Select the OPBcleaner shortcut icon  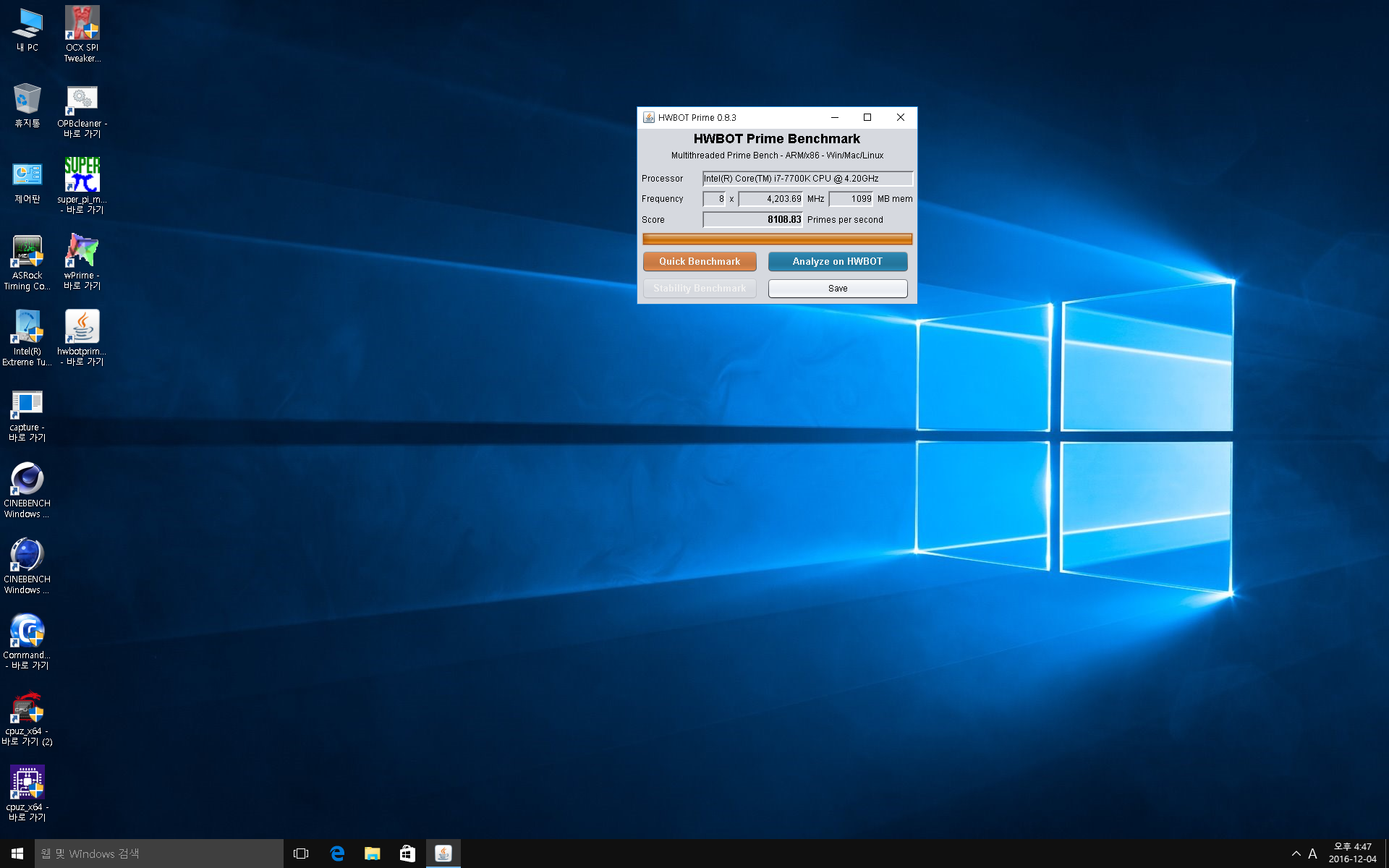coord(82,111)
